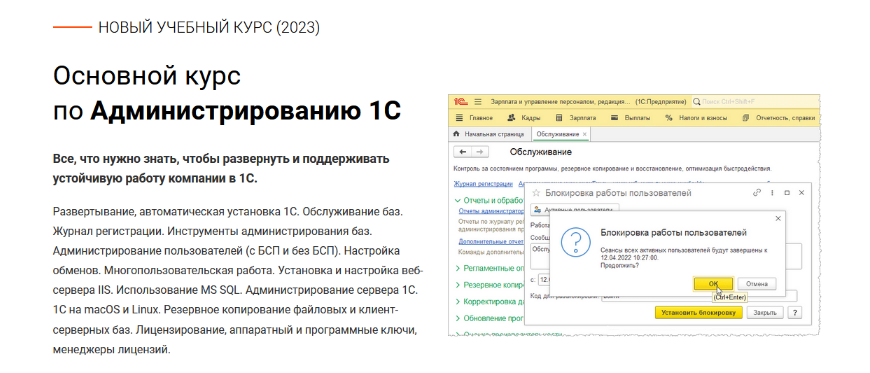870x373 pixels.
Task: Expand the Регламентные операции group
Action: coord(489,268)
